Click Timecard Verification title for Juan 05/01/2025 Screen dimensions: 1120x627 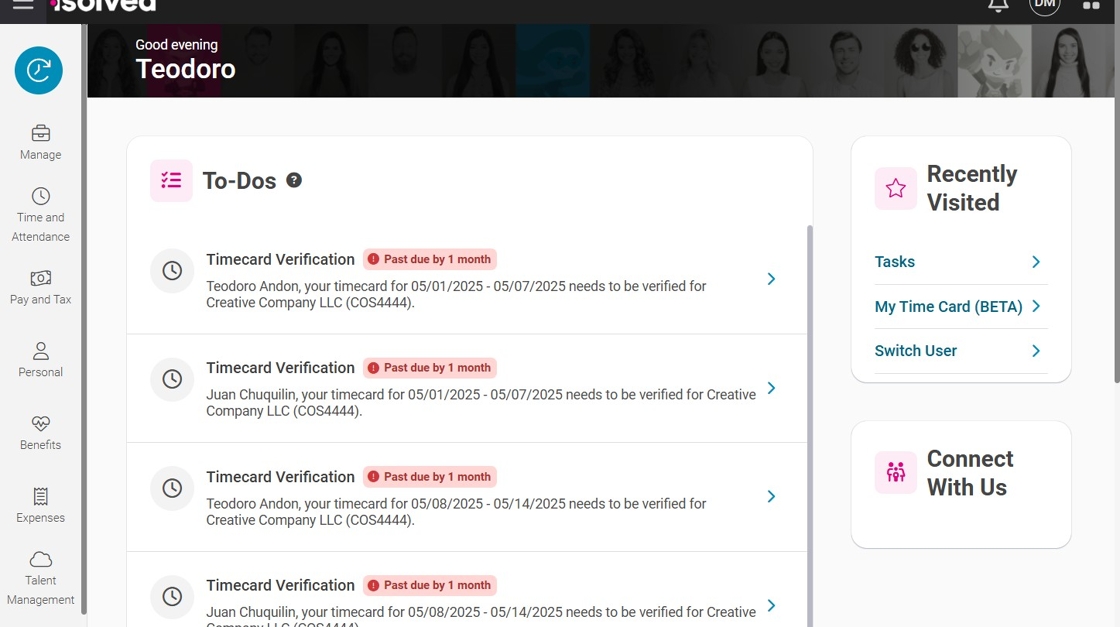tap(280, 368)
